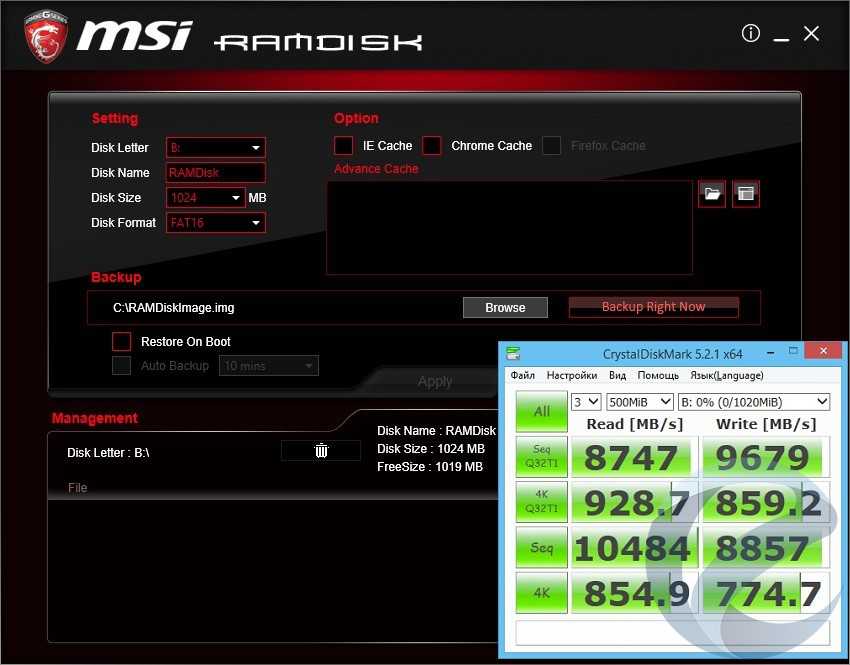
Task: Toggle the Restore On Boot checkbox
Action: click(121, 341)
